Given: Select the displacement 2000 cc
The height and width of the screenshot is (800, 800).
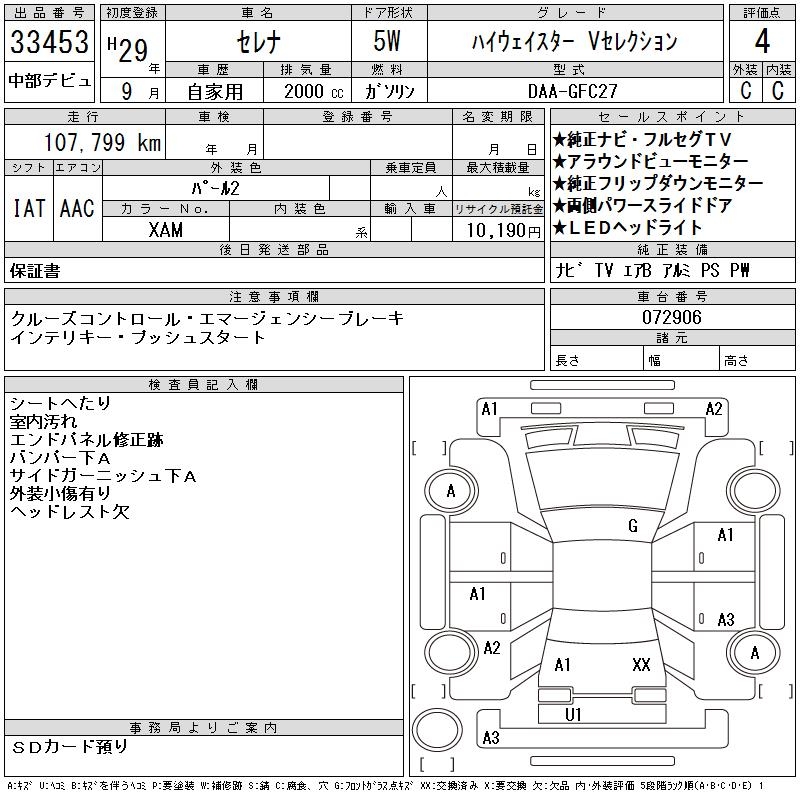Looking at the screenshot, I should [314, 91].
